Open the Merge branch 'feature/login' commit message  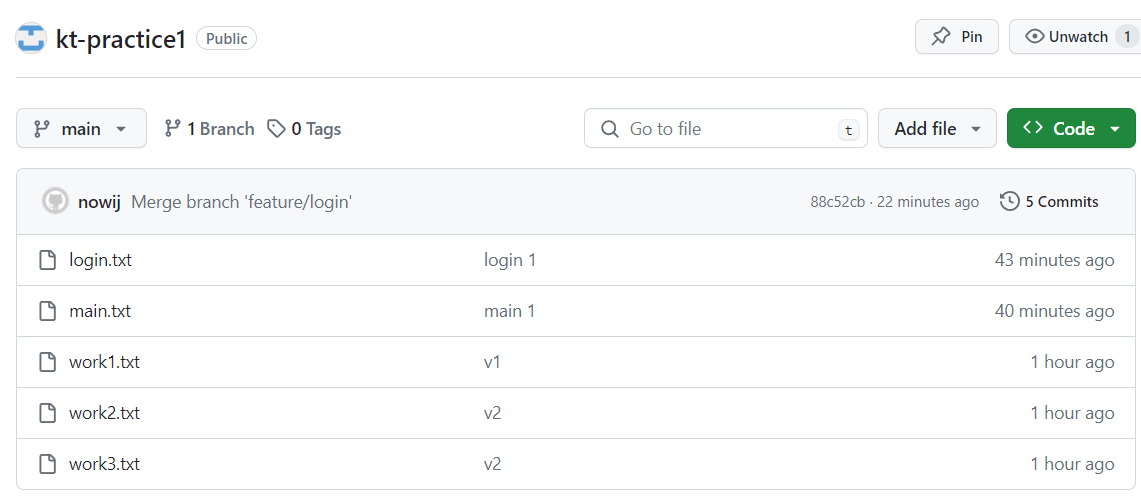click(241, 201)
